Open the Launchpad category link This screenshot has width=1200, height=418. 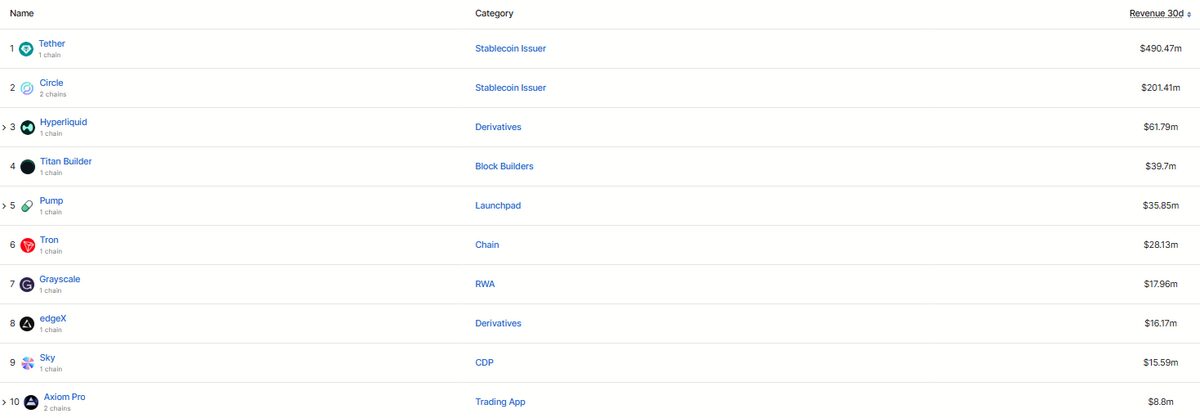click(x=498, y=206)
